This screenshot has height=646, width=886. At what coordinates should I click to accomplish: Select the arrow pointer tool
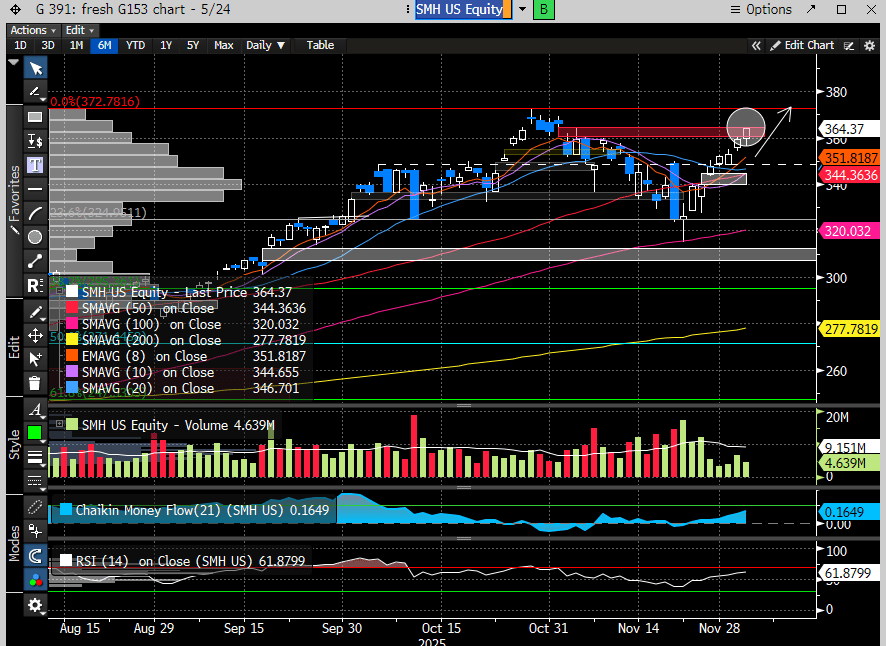(x=35, y=68)
